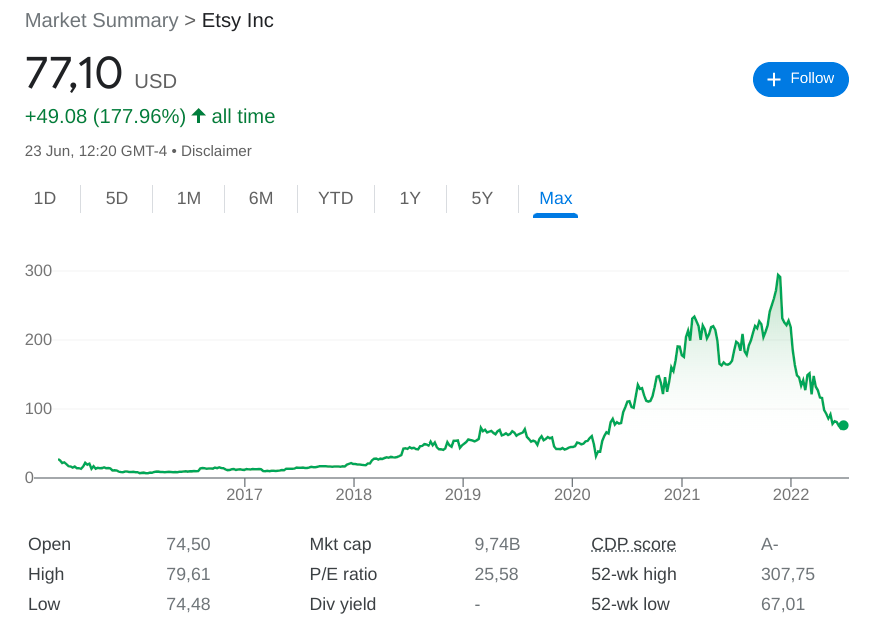Click the 52-wk high value 307,75

[787, 574]
